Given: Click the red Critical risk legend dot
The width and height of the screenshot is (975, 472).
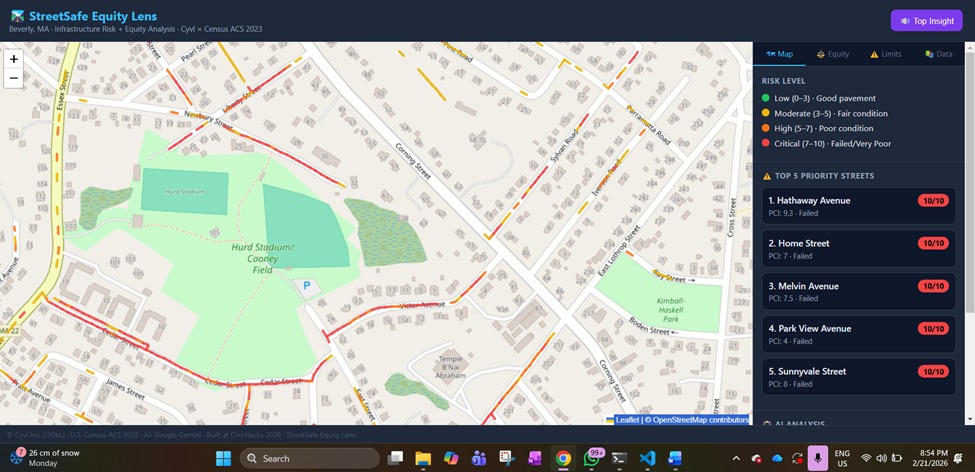Looking at the screenshot, I should (765, 144).
